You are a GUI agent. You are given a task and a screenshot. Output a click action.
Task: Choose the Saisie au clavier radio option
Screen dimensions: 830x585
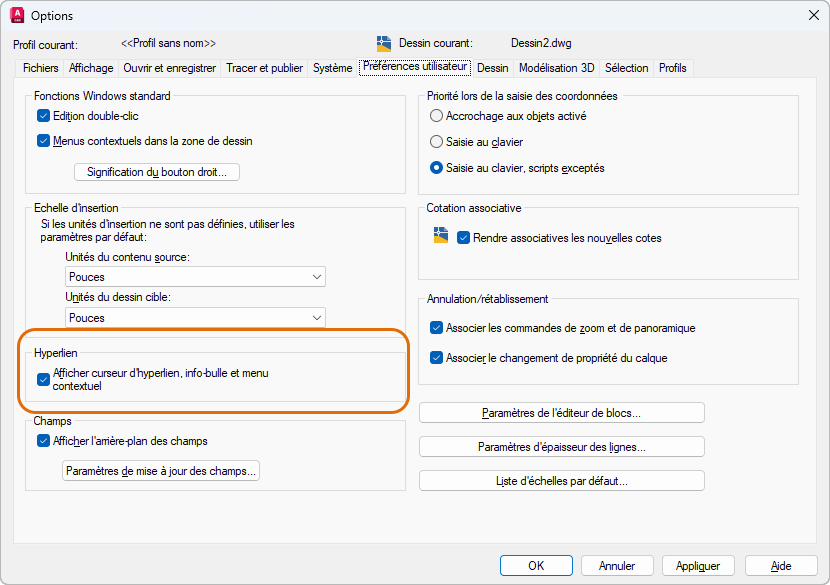tap(436, 142)
